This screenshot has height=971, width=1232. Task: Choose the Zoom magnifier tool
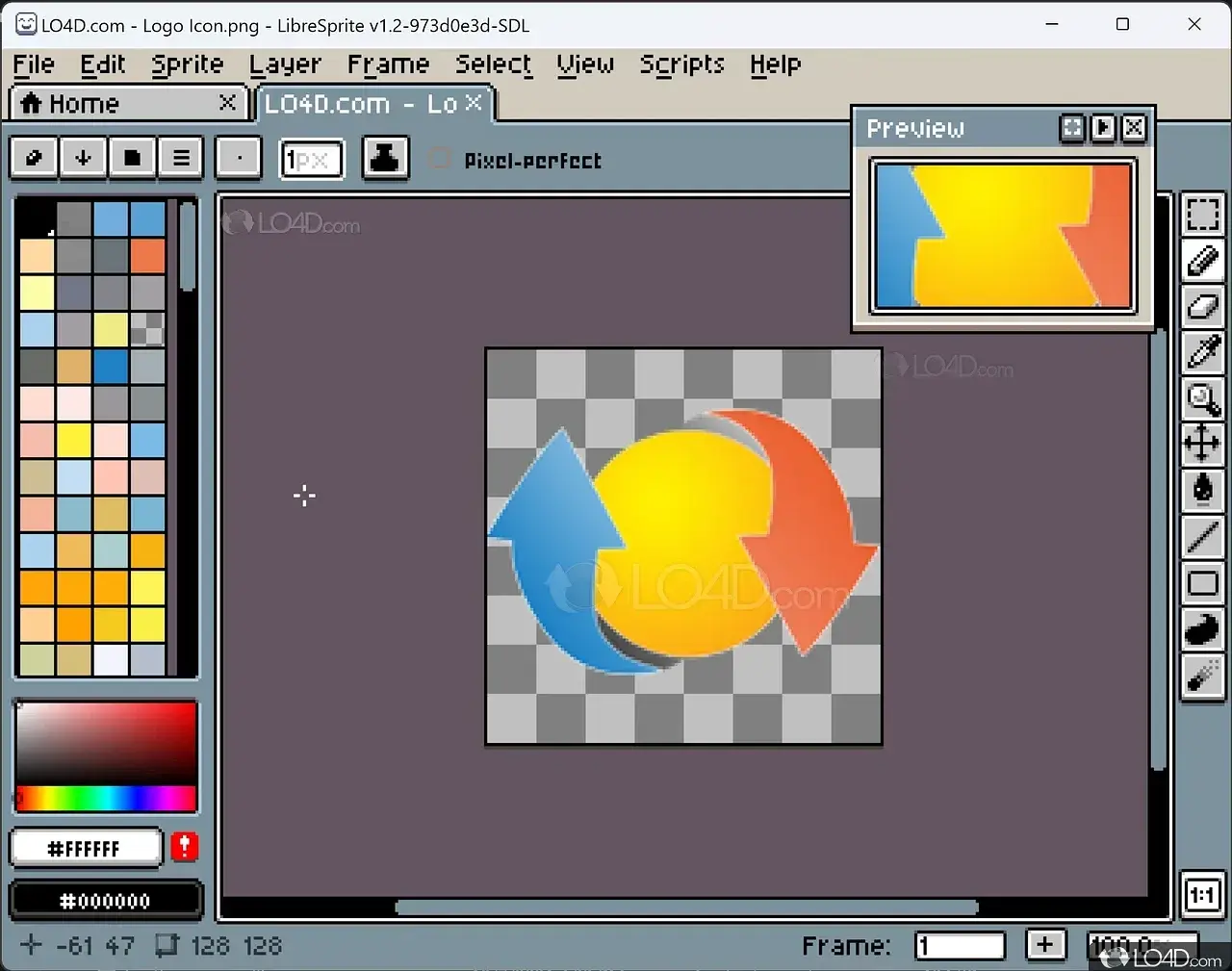tap(1202, 398)
